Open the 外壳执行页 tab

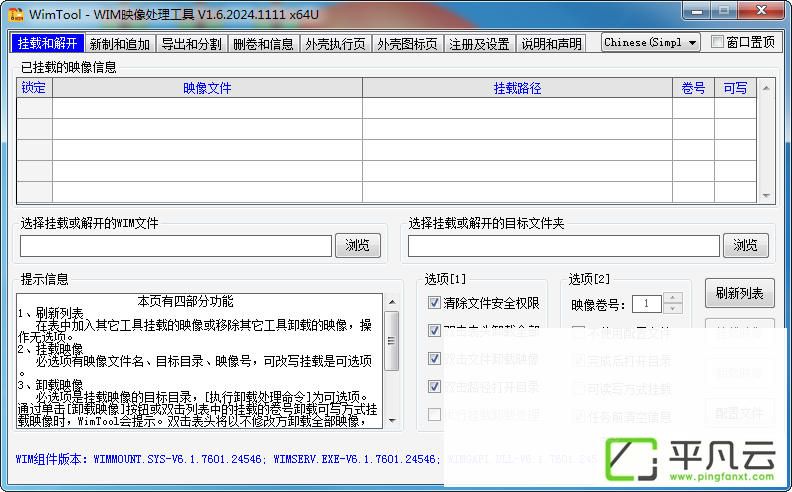coord(335,44)
